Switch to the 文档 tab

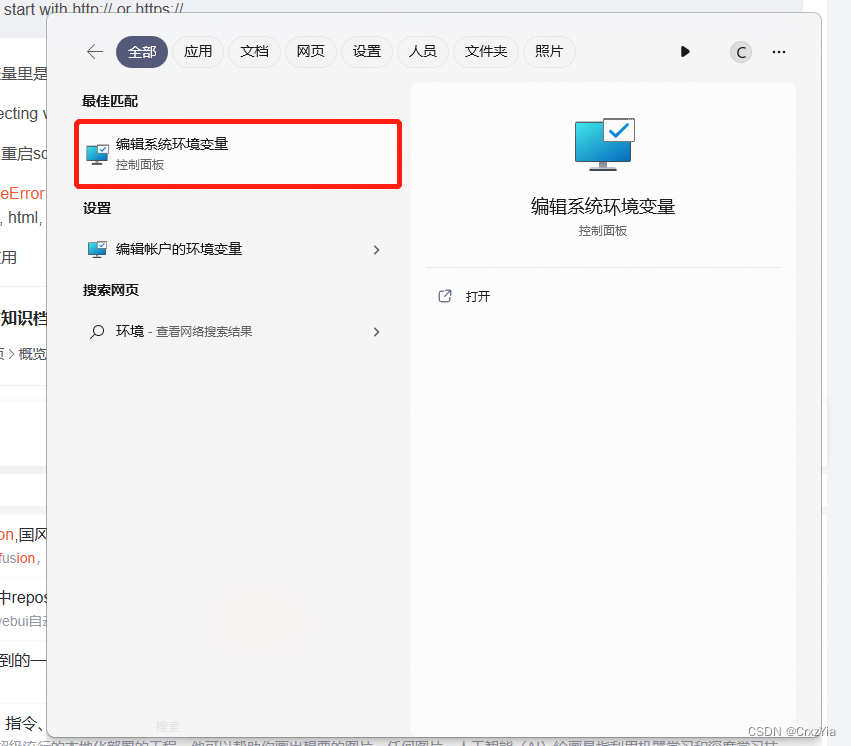(254, 52)
